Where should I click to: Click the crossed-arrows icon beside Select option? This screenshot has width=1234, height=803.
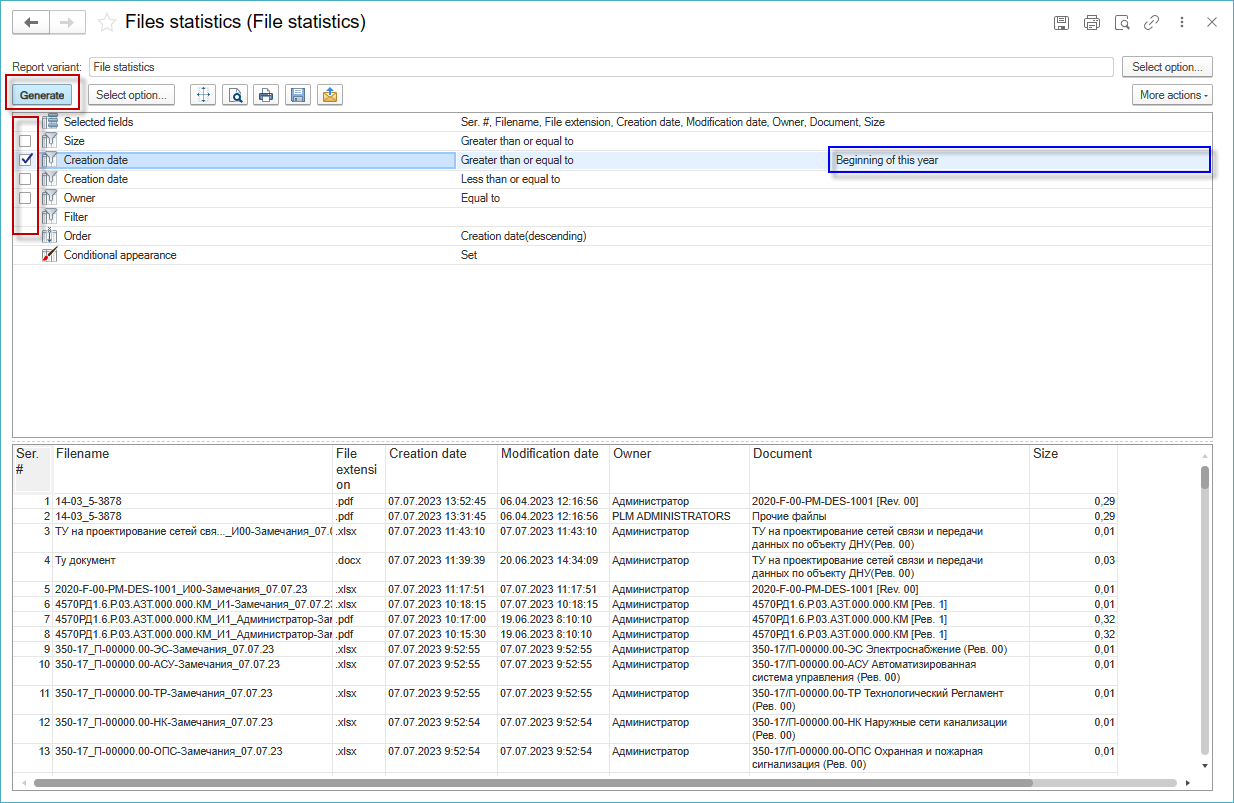click(203, 95)
